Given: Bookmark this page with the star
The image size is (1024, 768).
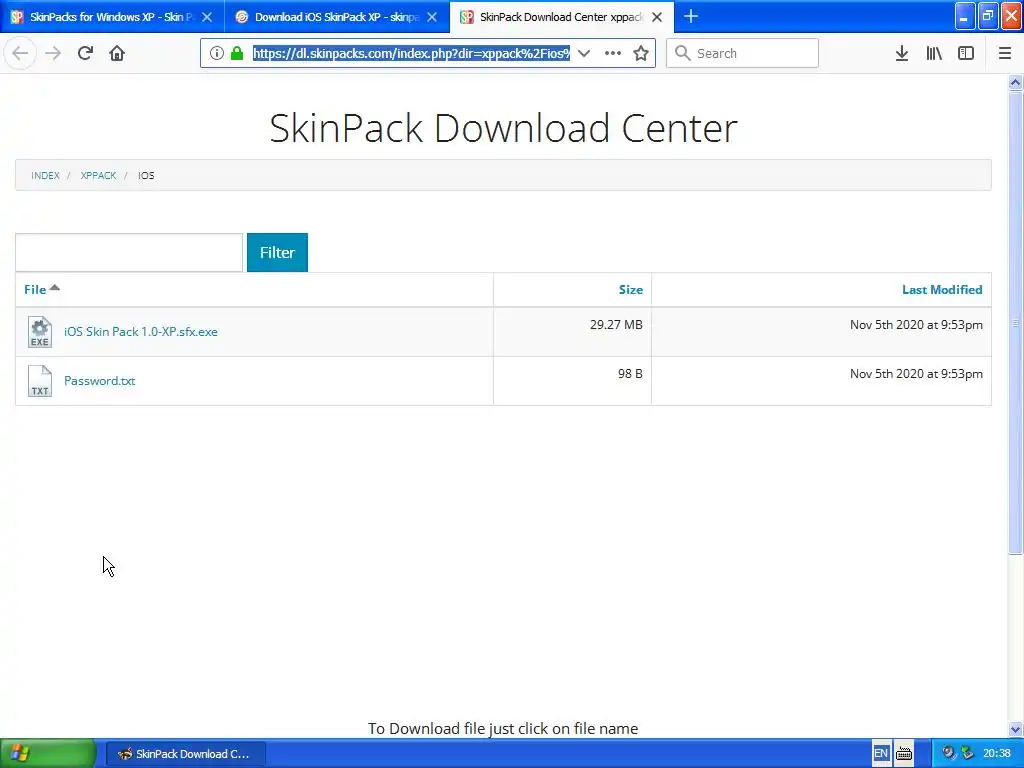Looking at the screenshot, I should coord(641,54).
